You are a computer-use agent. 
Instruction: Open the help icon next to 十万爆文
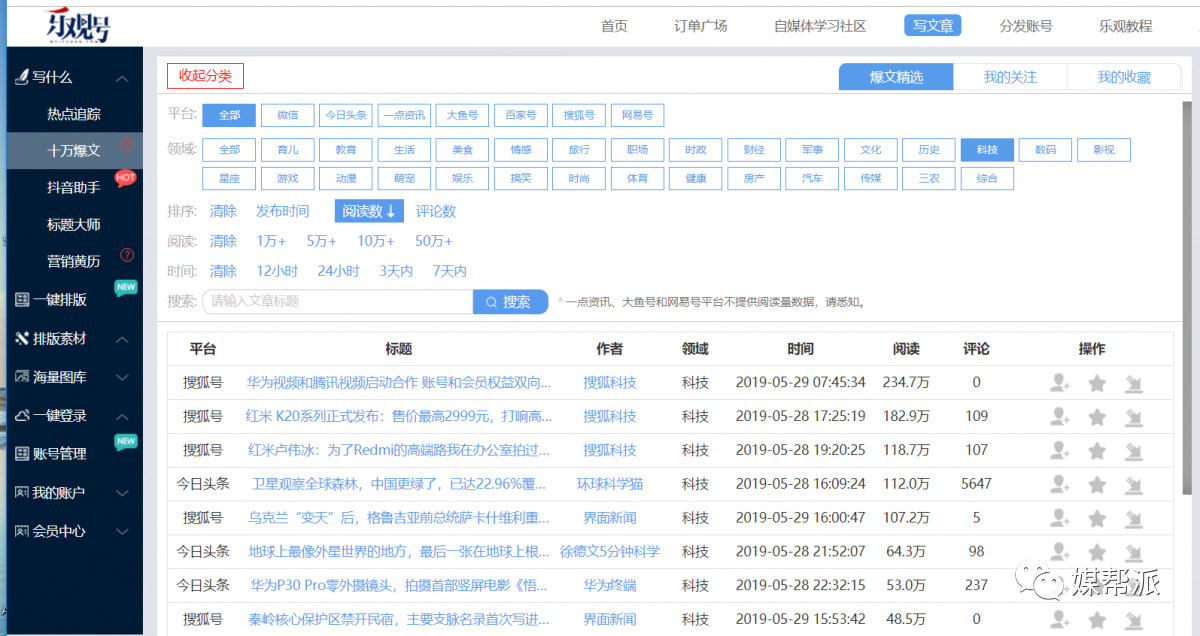[126, 145]
